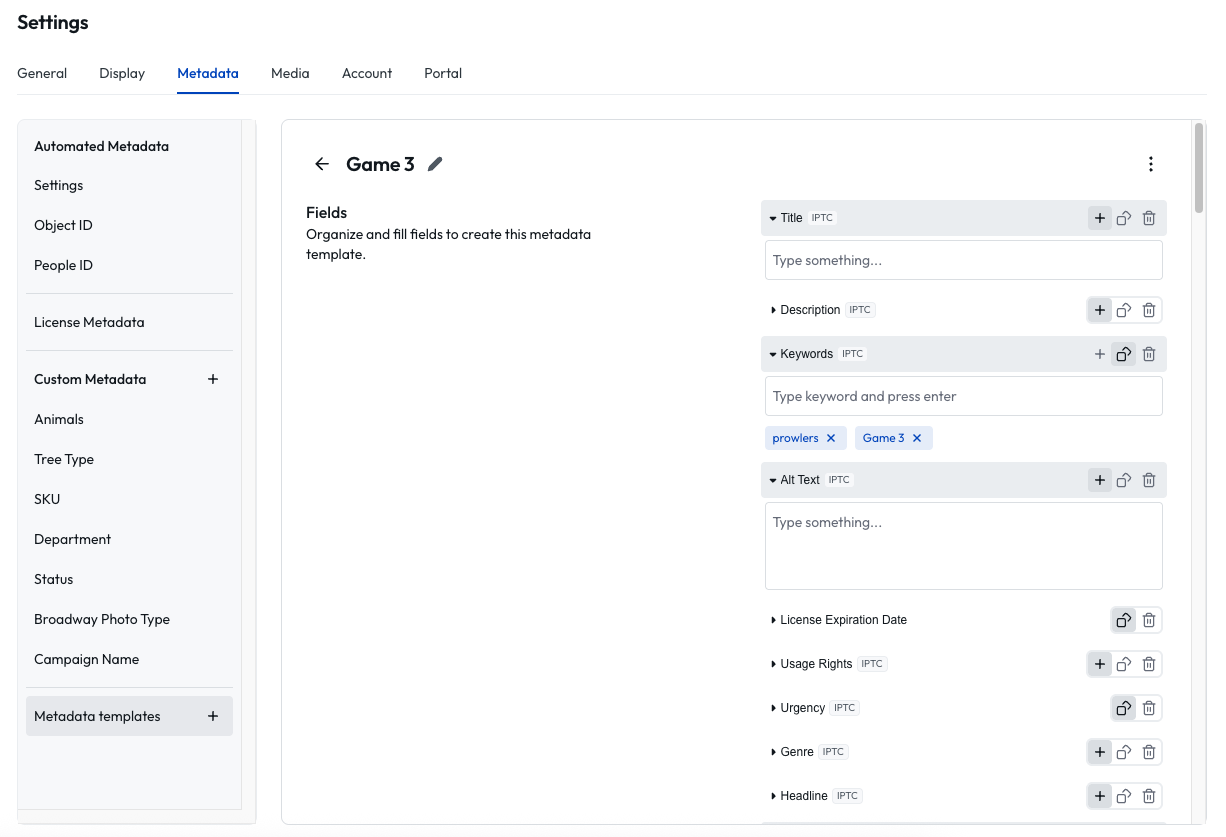Click the plus icon on Description field
The image size is (1226, 837).
[x=1100, y=310]
